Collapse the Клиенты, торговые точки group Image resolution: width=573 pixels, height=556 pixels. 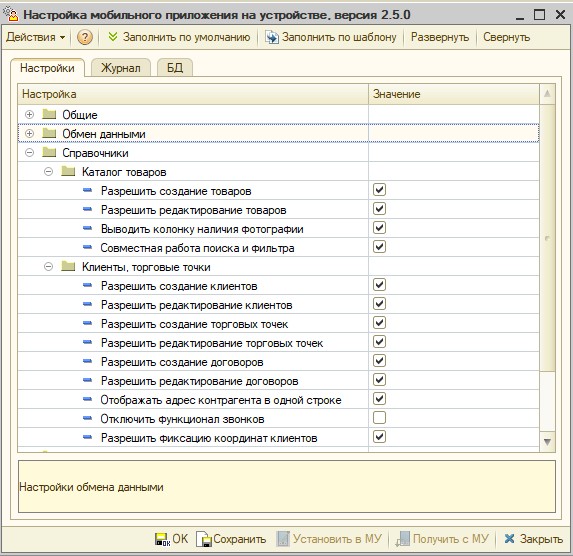click(x=48, y=267)
